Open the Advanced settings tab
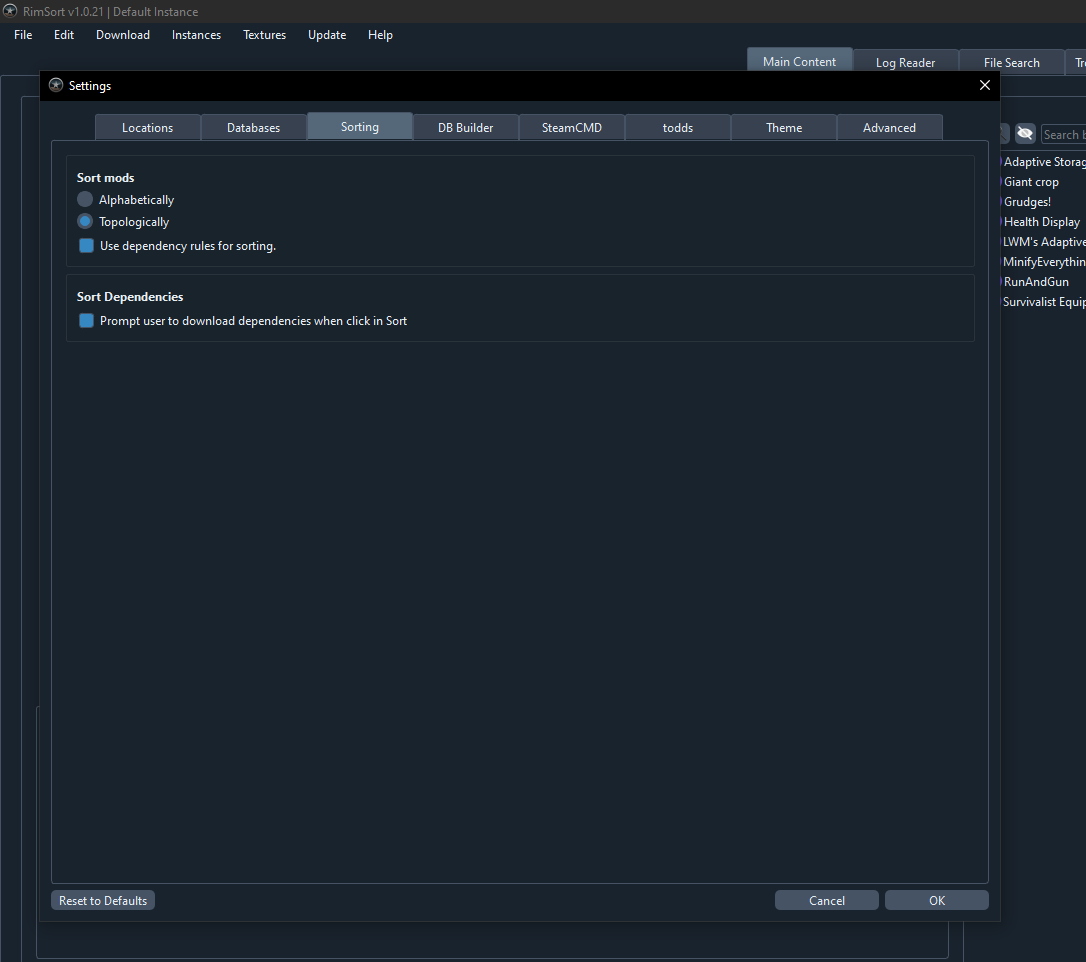This screenshot has width=1086, height=962. click(889, 127)
